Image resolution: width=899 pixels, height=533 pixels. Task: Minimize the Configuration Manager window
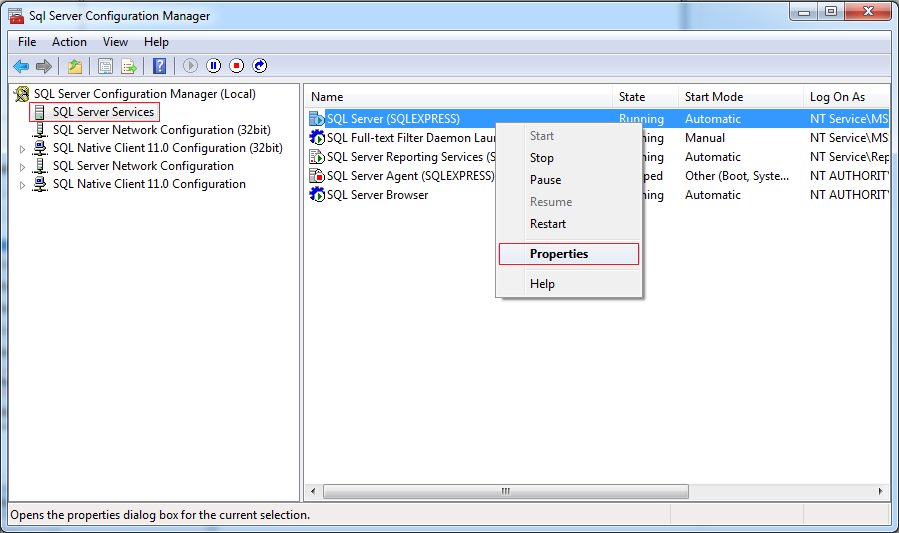804,12
